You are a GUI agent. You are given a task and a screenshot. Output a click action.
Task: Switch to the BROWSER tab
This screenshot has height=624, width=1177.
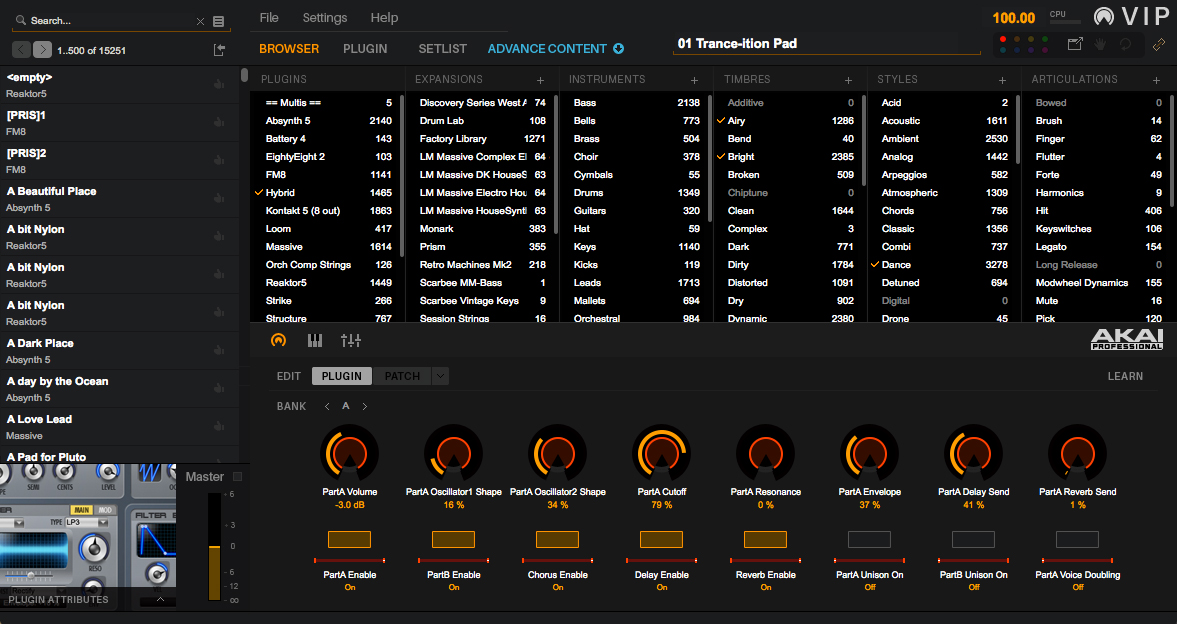pos(289,49)
